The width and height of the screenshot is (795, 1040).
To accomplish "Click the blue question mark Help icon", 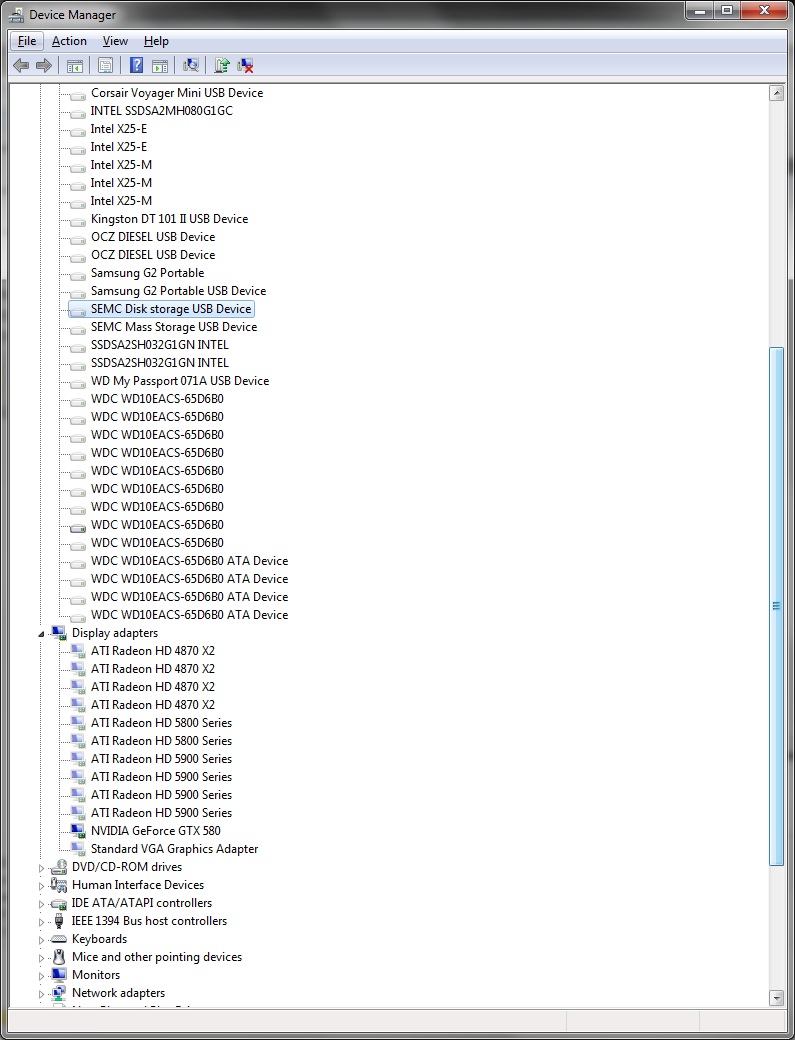I will [x=137, y=65].
